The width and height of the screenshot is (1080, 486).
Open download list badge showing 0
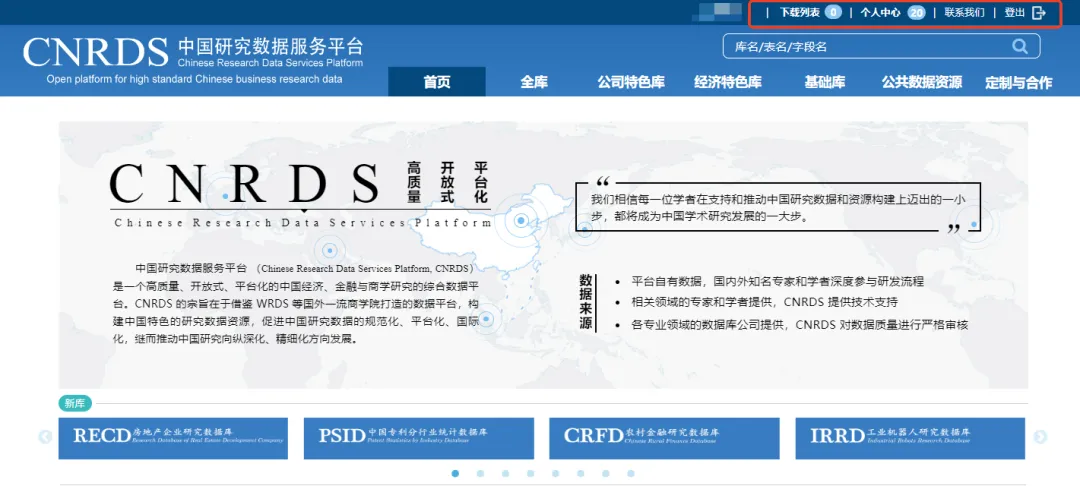pyautogui.click(x=833, y=12)
